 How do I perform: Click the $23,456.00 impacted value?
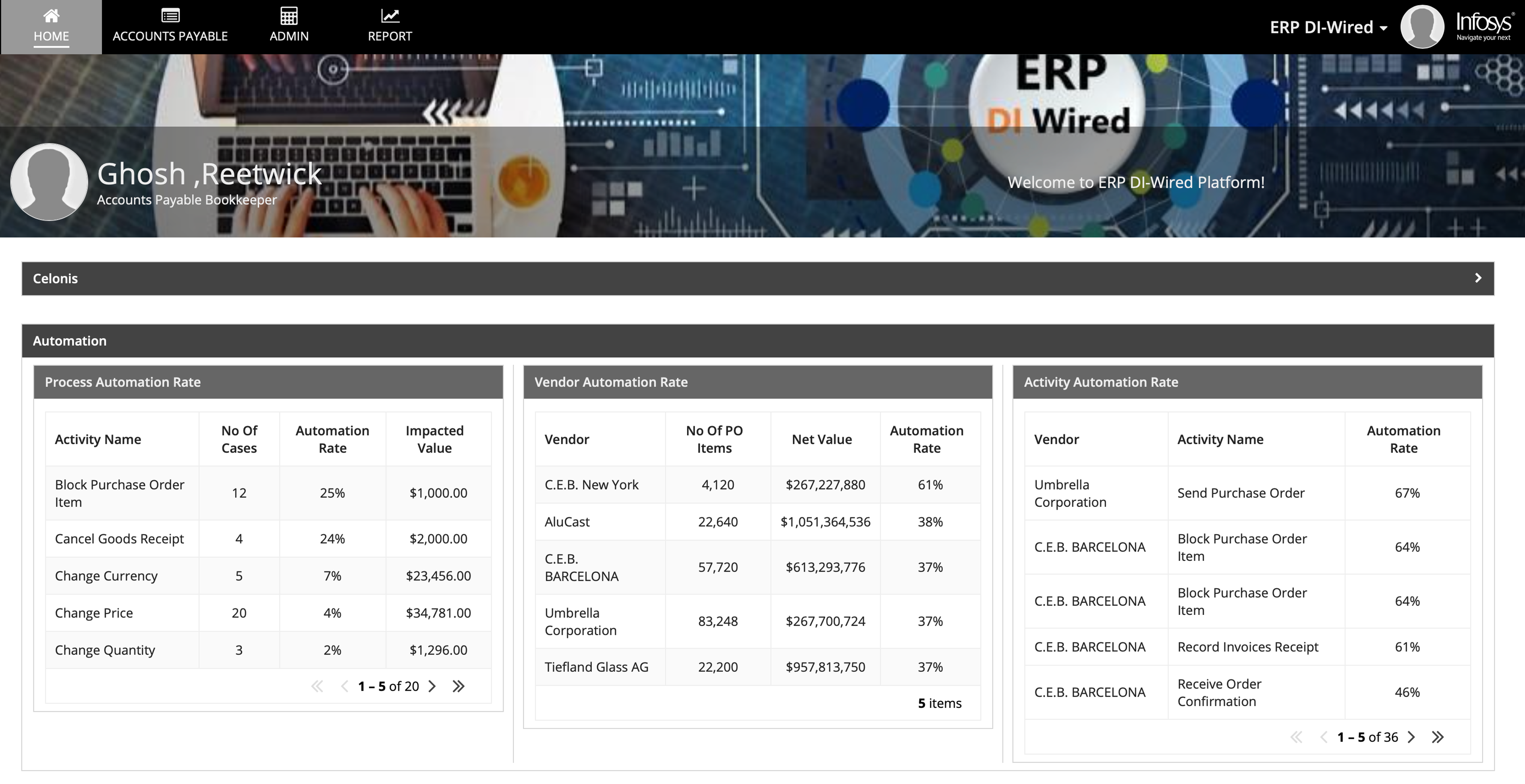tap(438, 576)
